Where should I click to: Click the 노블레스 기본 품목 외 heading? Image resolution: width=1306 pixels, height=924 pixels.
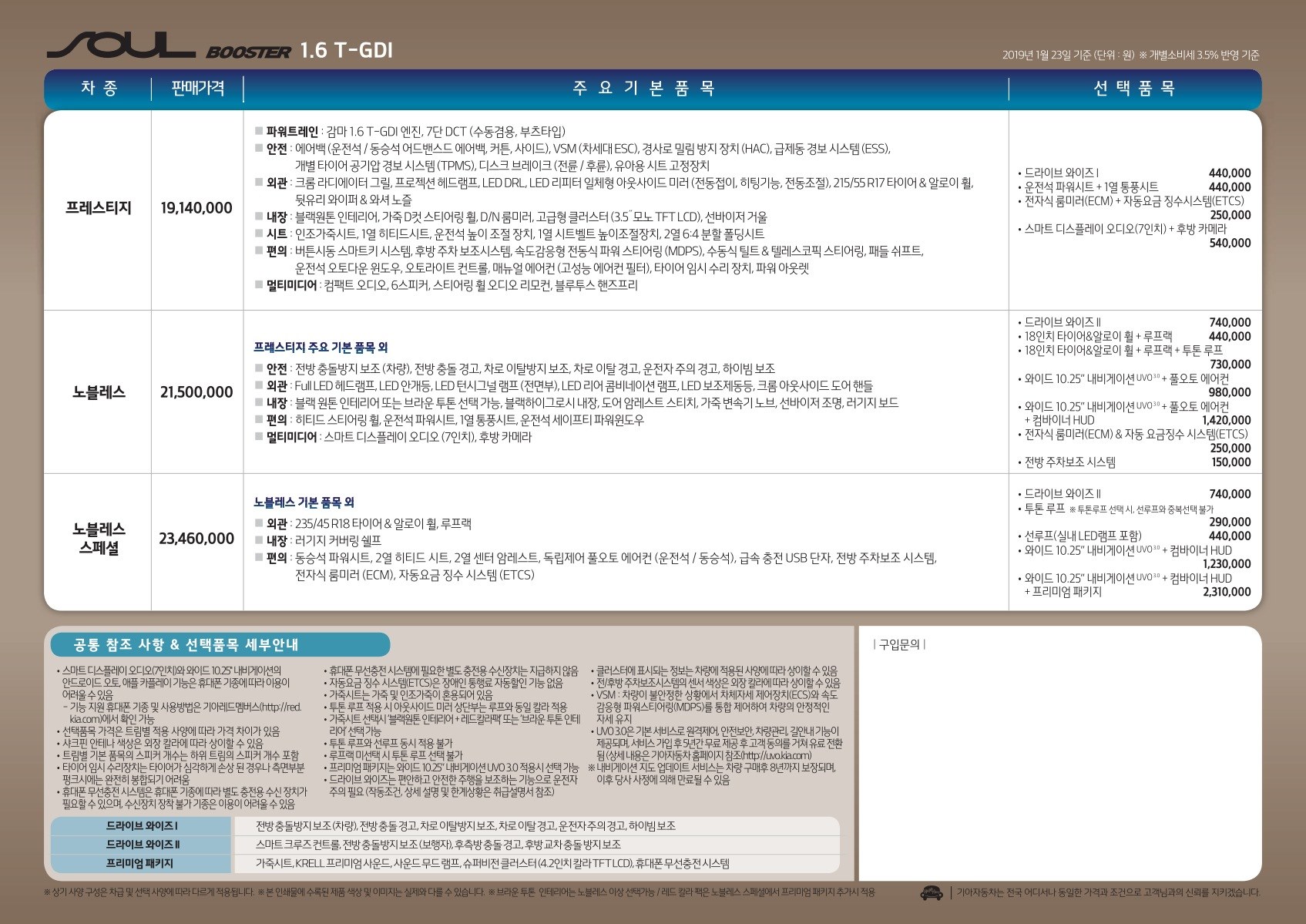pyautogui.click(x=304, y=502)
